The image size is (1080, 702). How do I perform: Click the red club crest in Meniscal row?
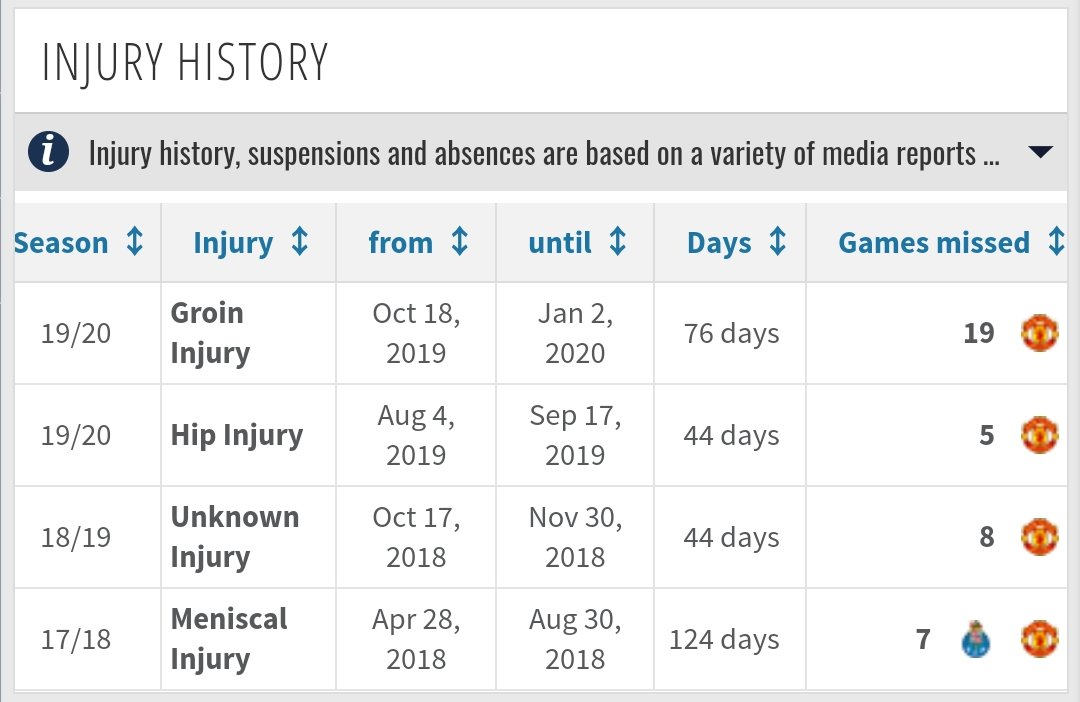click(1039, 639)
